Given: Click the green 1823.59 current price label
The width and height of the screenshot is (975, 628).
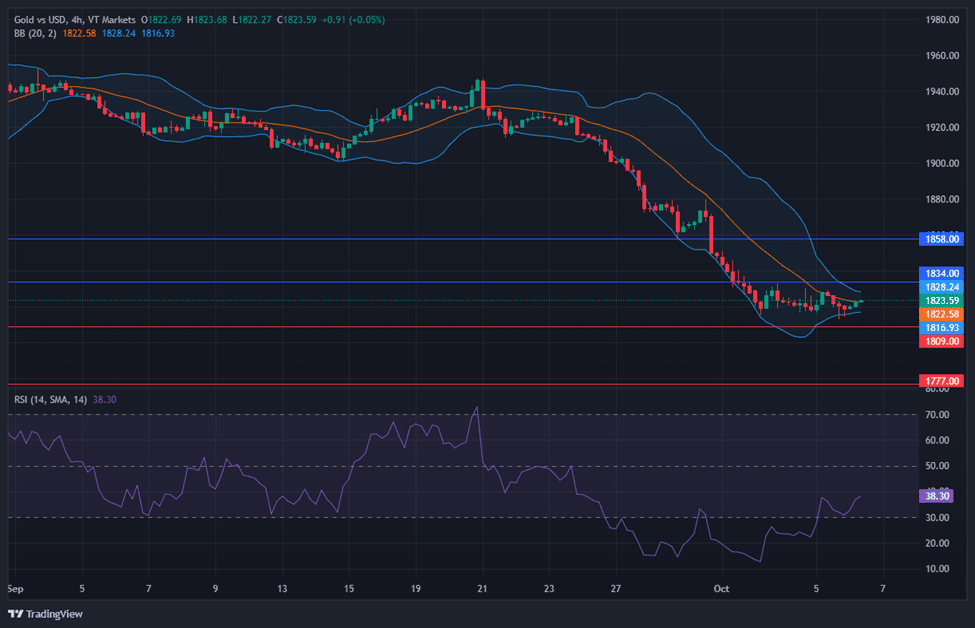Looking at the screenshot, I should tap(940, 300).
